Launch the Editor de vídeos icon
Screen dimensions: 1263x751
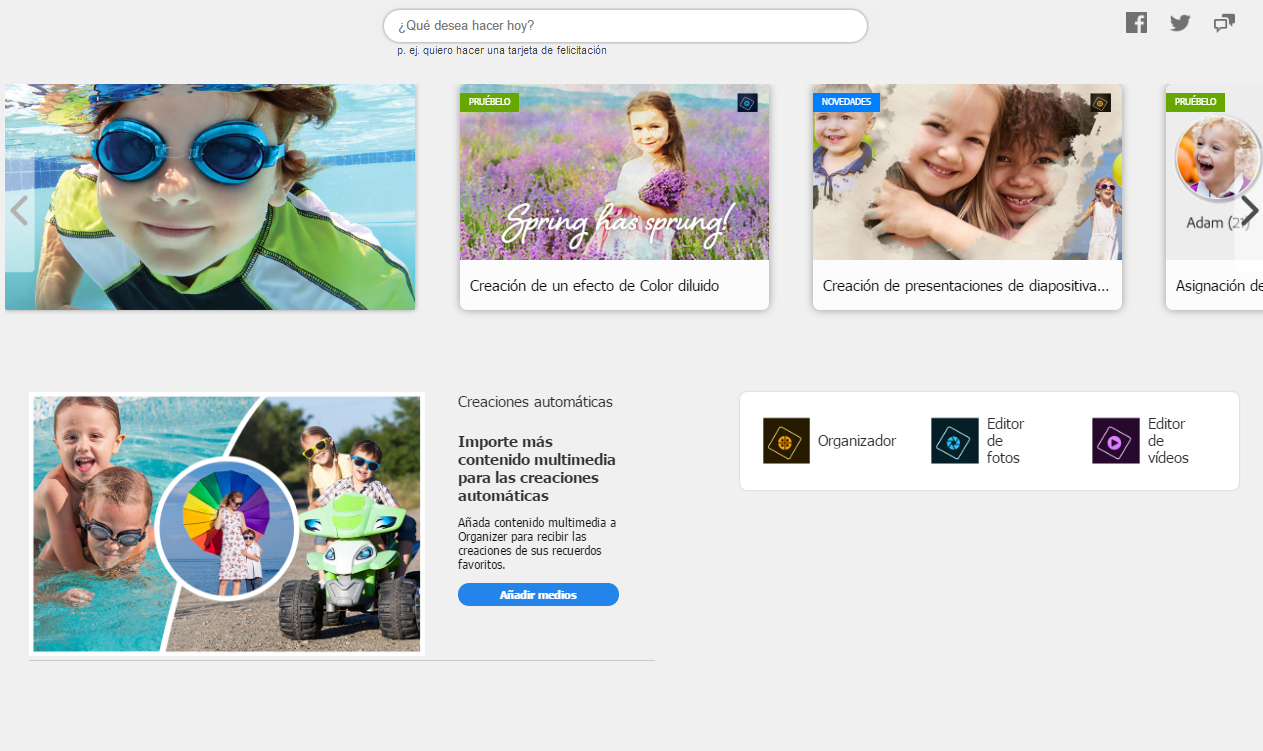[1116, 441]
